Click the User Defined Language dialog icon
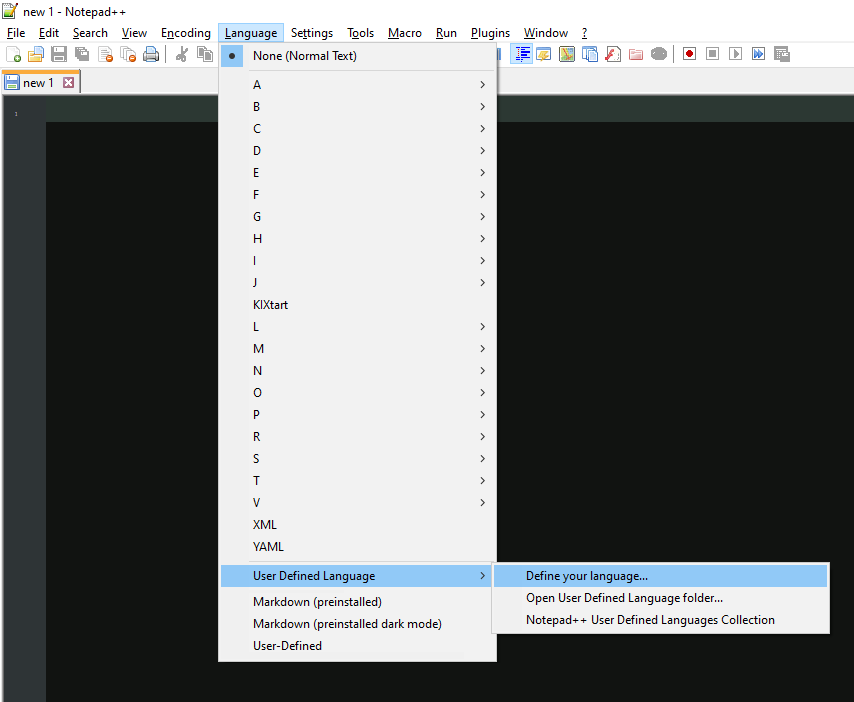Viewport: 854px width, 702px height. click(544, 54)
